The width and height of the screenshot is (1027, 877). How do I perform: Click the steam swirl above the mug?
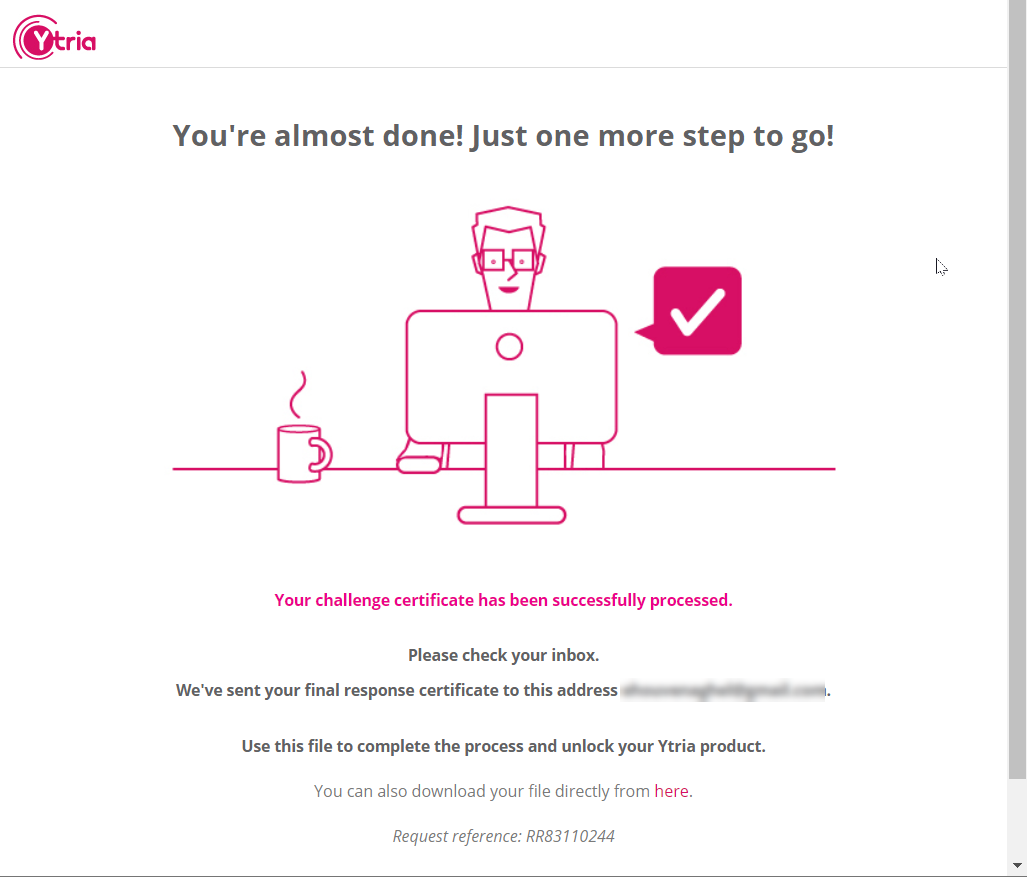[x=297, y=395]
